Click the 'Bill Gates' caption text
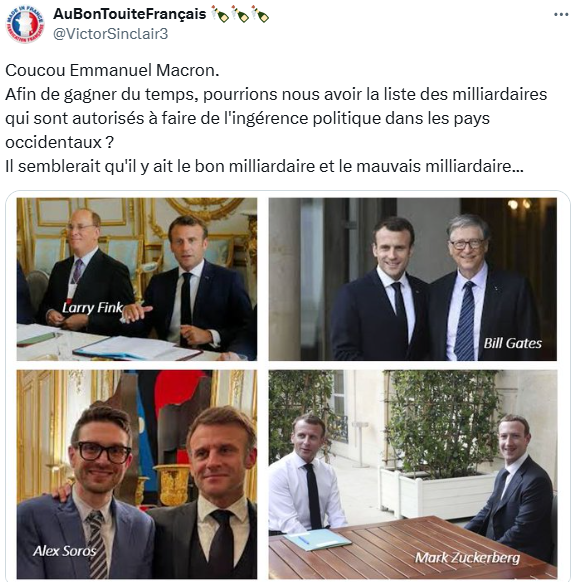580x582 pixels. click(x=512, y=343)
